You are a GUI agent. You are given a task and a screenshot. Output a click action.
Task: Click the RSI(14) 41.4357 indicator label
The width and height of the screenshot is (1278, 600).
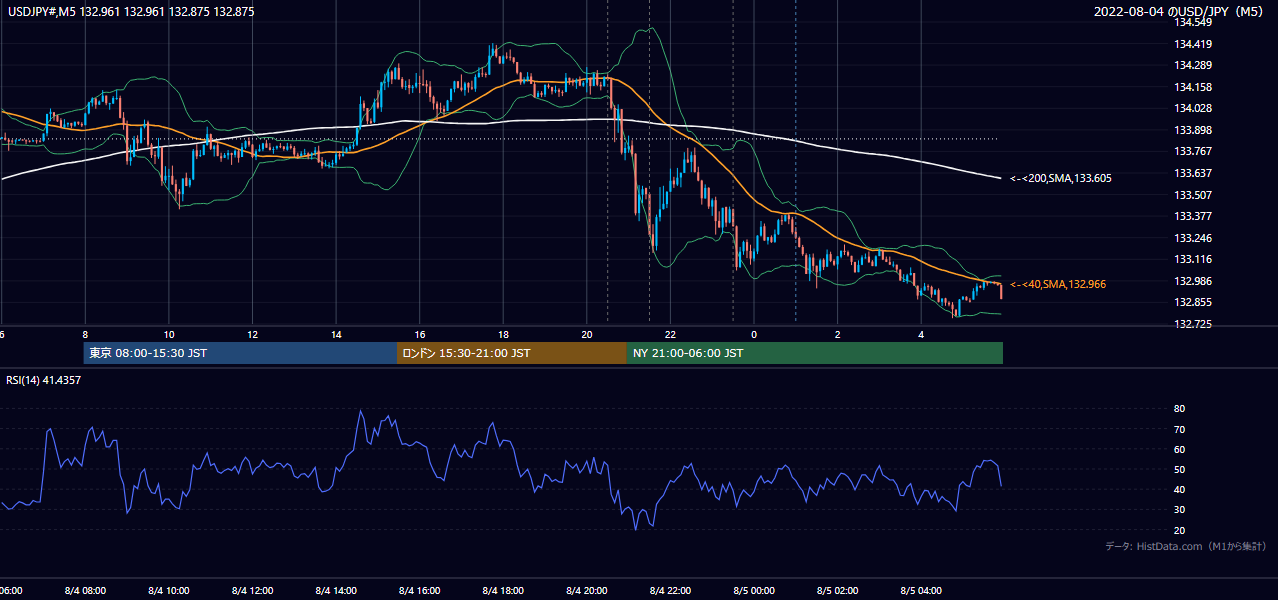point(44,380)
